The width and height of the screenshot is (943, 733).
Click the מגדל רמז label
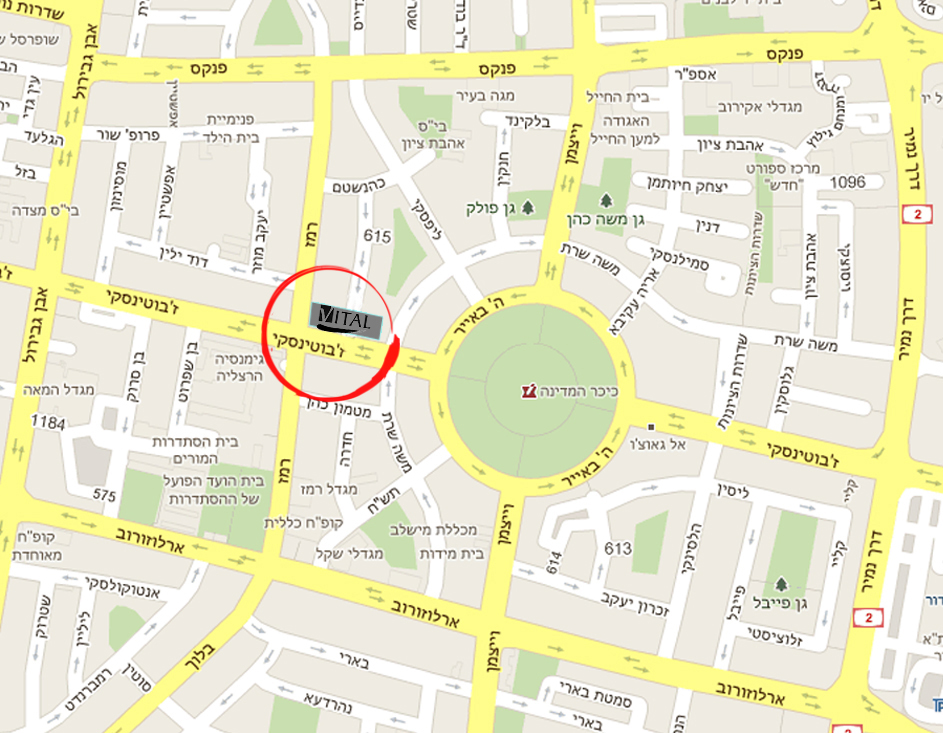[329, 489]
